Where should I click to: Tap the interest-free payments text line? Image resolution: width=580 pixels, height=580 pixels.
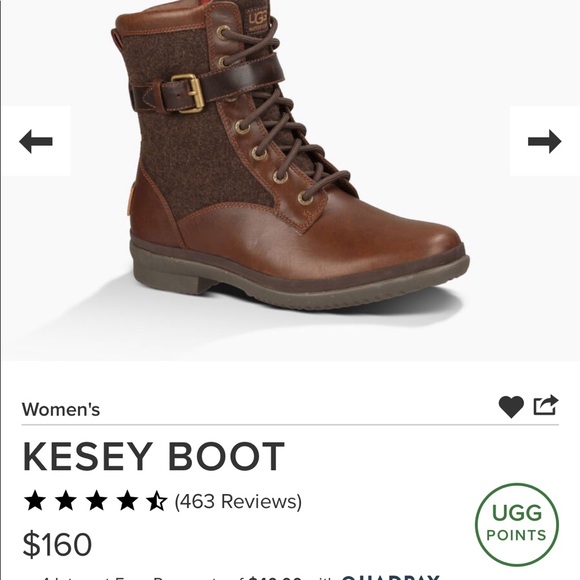(240, 577)
